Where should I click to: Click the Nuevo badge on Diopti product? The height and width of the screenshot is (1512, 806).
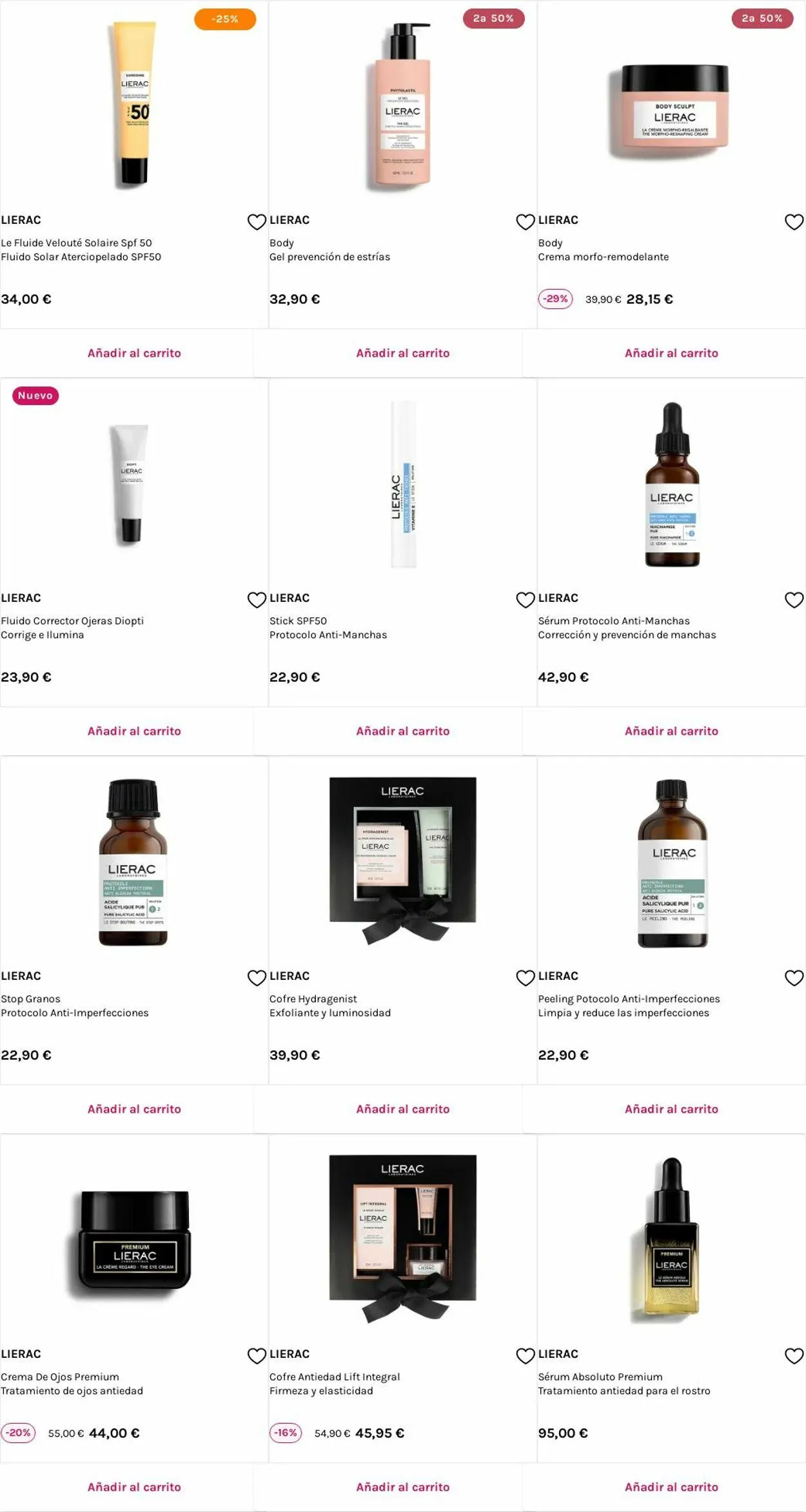coord(35,395)
